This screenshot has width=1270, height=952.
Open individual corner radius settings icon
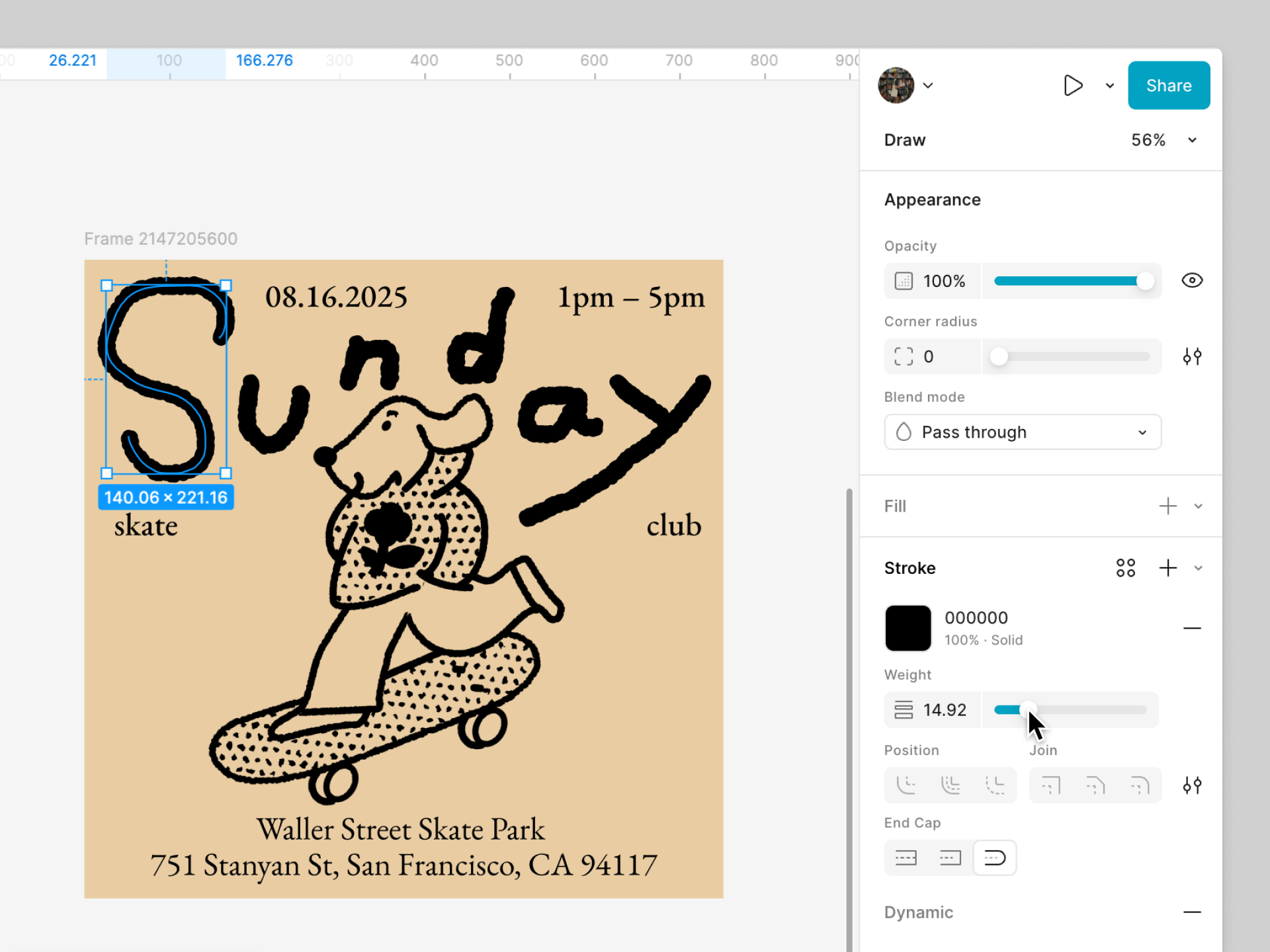coord(1192,356)
